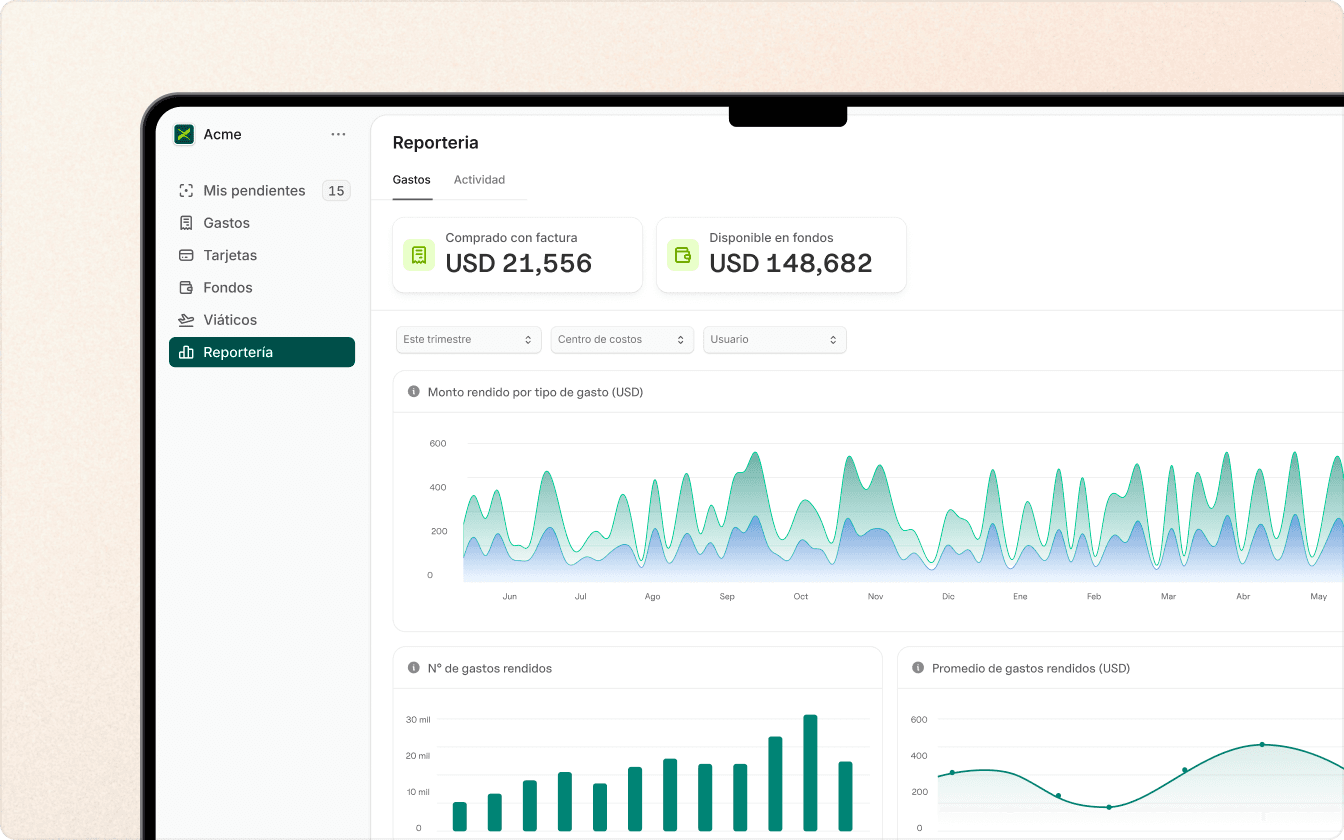Click the N° de gastos rendidos title
The width and height of the screenshot is (1344, 840).
(490, 668)
